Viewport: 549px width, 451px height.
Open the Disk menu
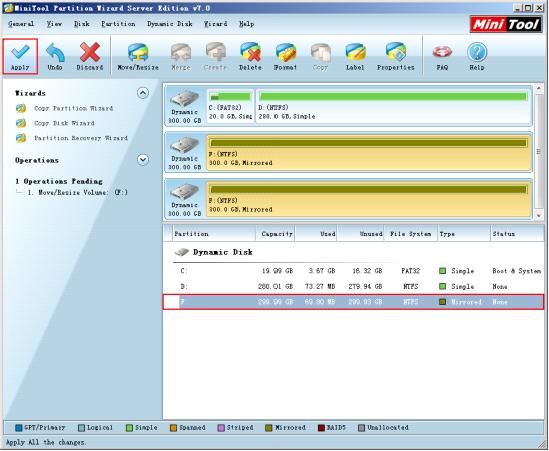tap(82, 24)
